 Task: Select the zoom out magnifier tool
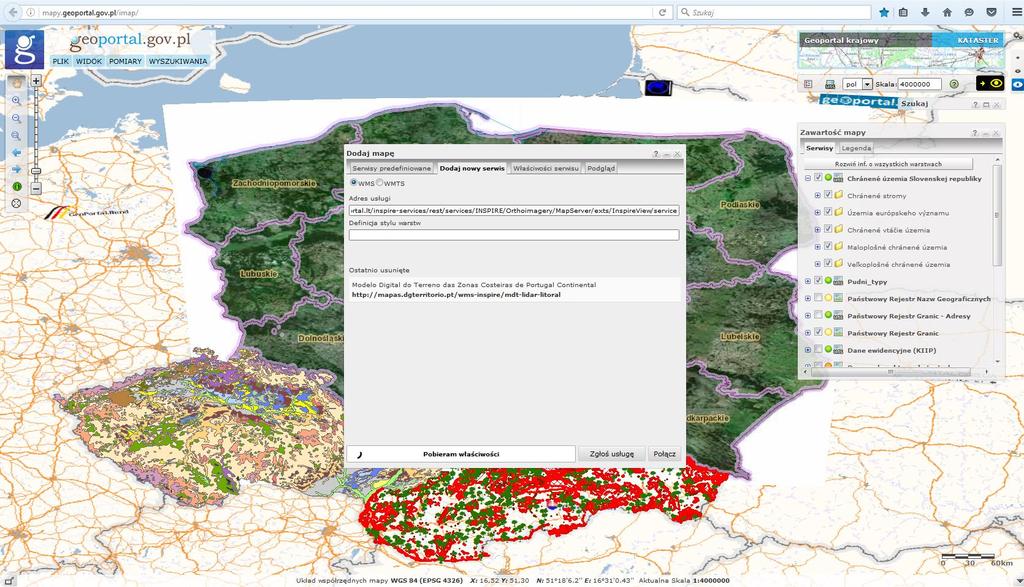pyautogui.click(x=16, y=118)
